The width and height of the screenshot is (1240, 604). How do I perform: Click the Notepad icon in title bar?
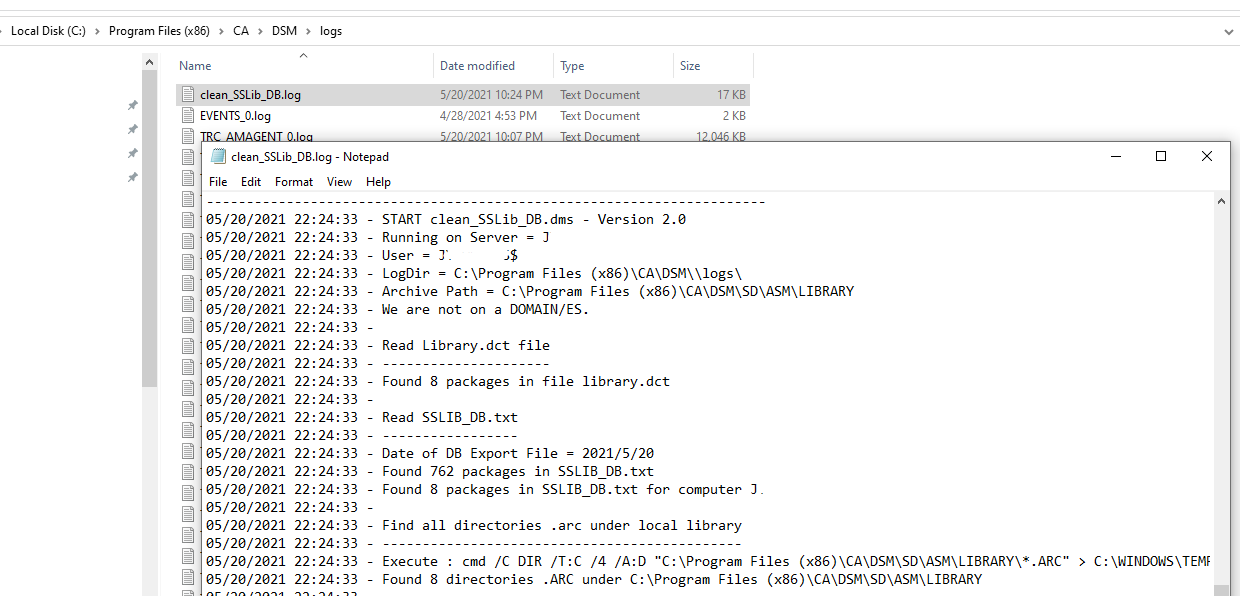coord(218,157)
